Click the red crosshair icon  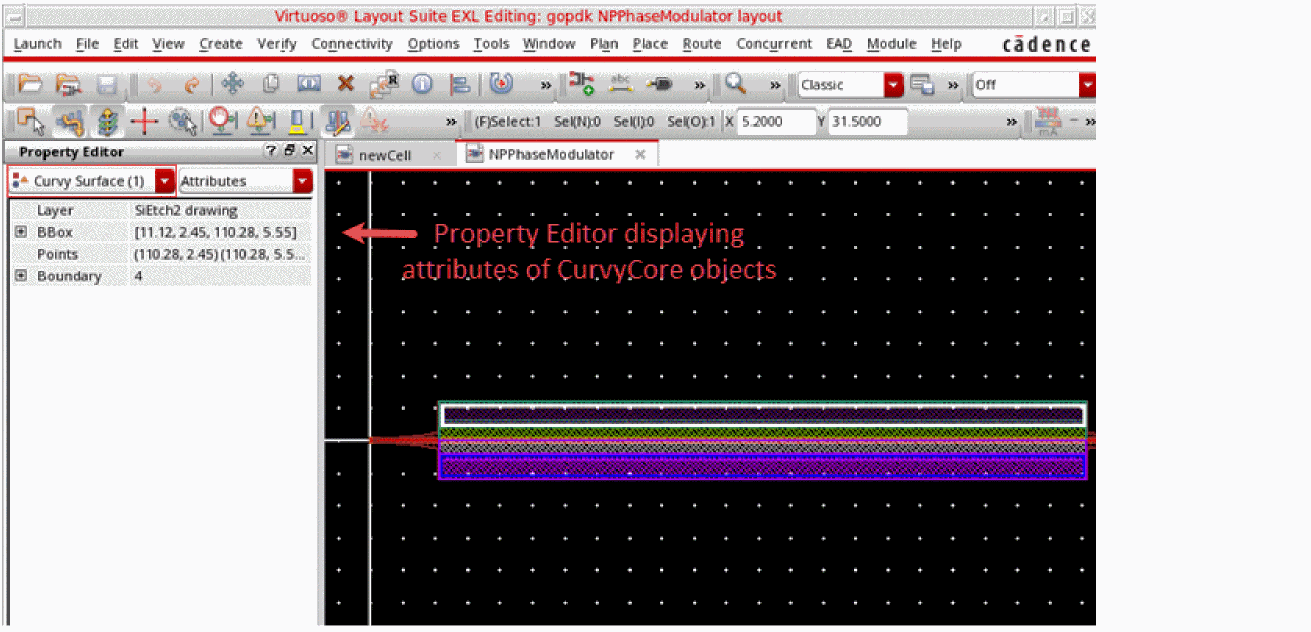click(145, 122)
